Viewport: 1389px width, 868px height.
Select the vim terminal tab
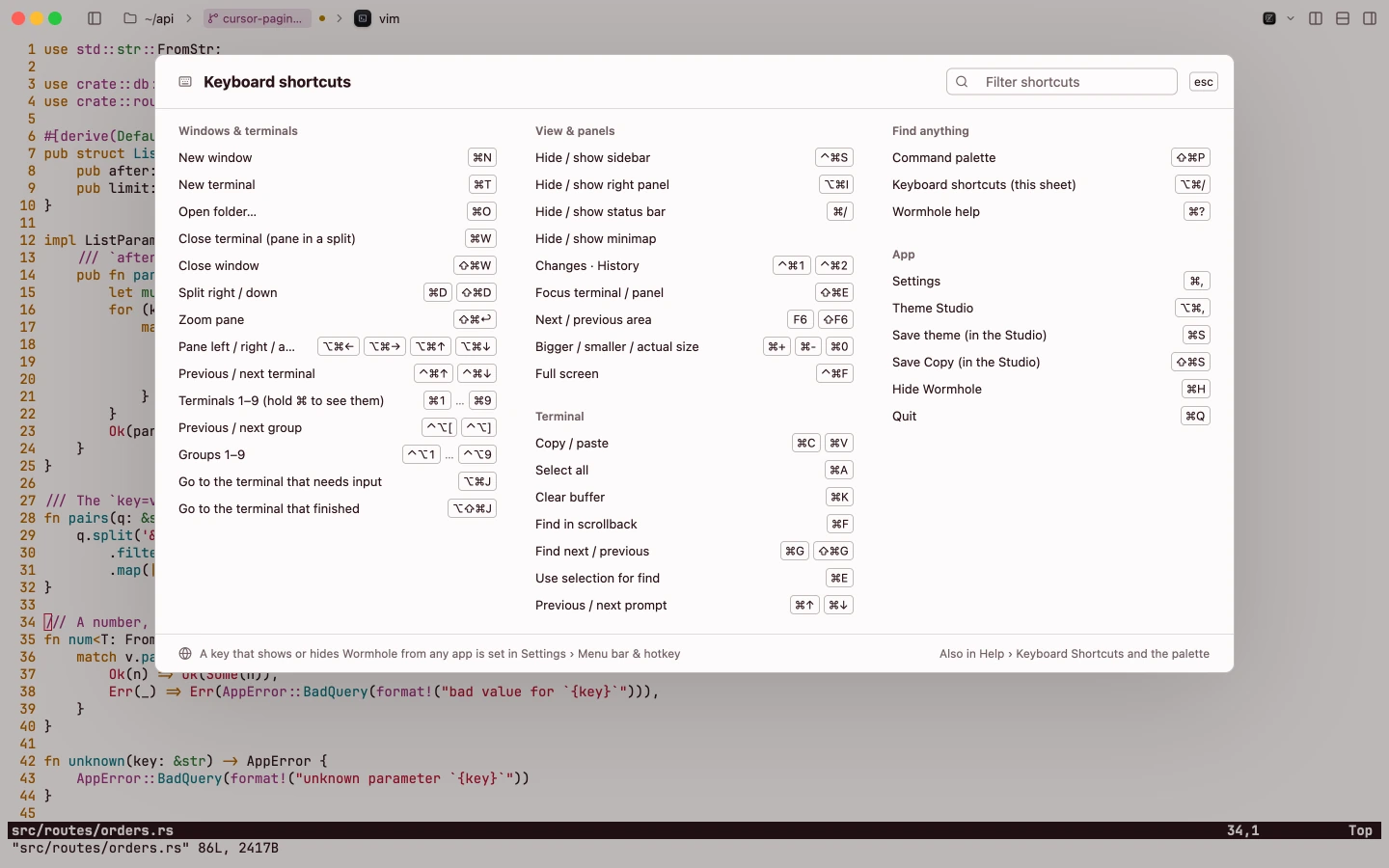377,18
